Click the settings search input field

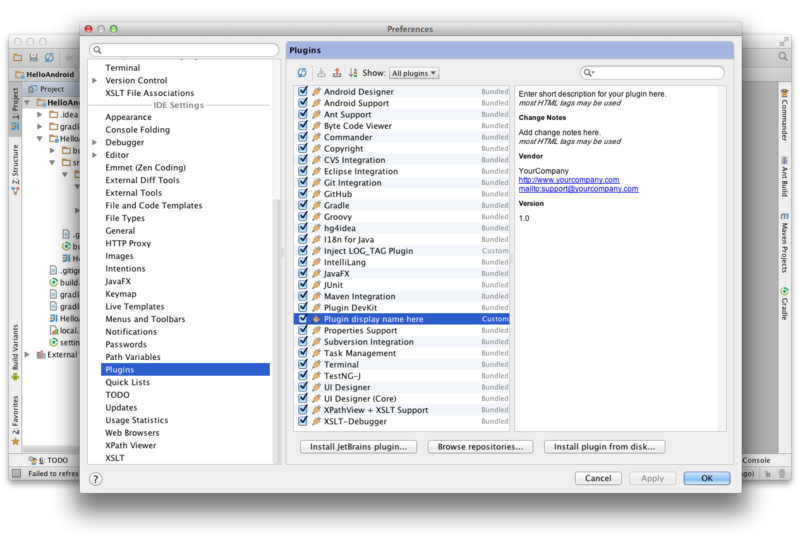184,50
